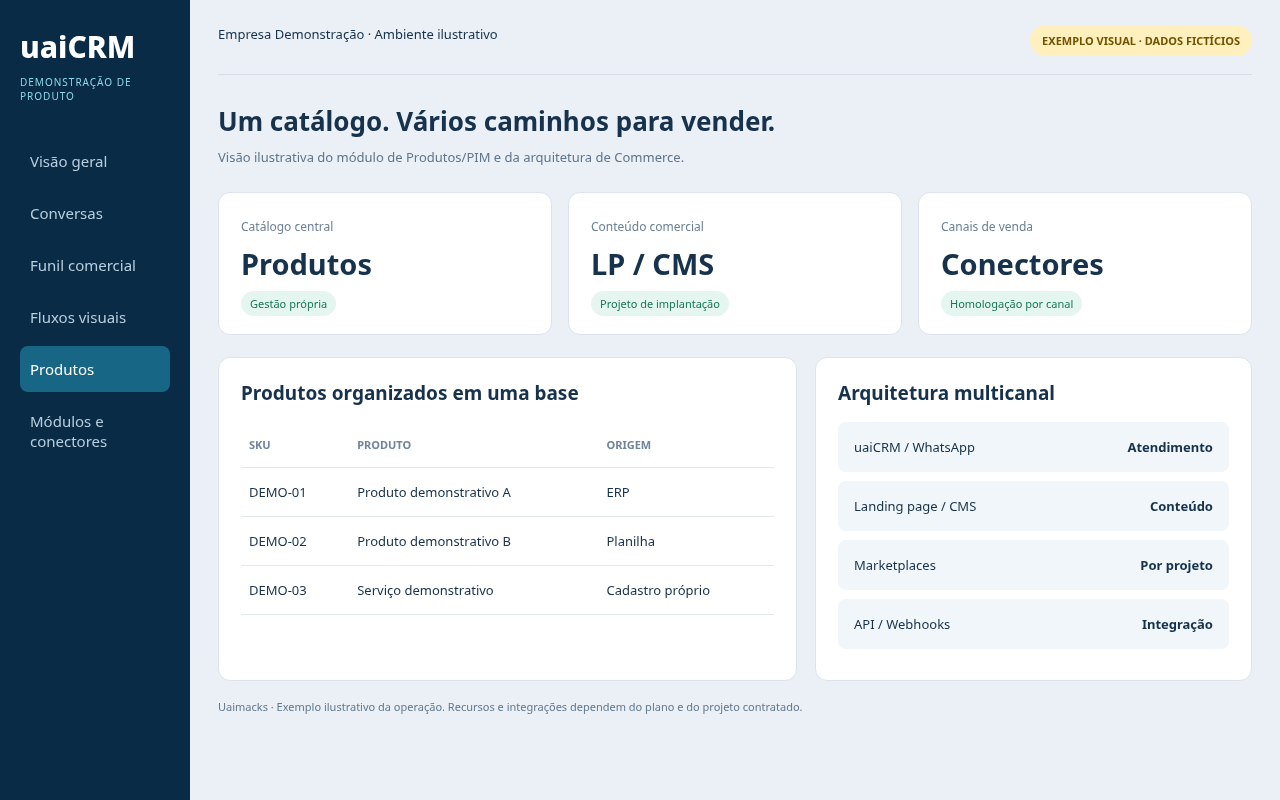Click the PRODUTO column header
The width and height of the screenshot is (1280, 800).
pos(384,445)
